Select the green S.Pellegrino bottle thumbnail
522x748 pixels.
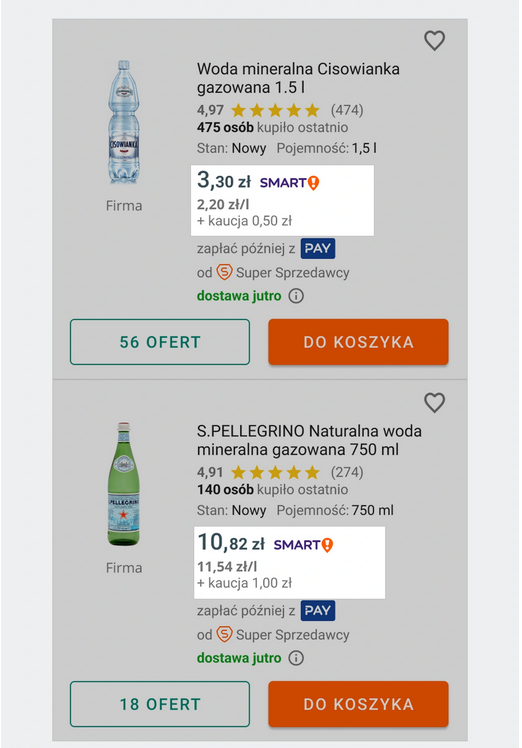tap(124, 484)
